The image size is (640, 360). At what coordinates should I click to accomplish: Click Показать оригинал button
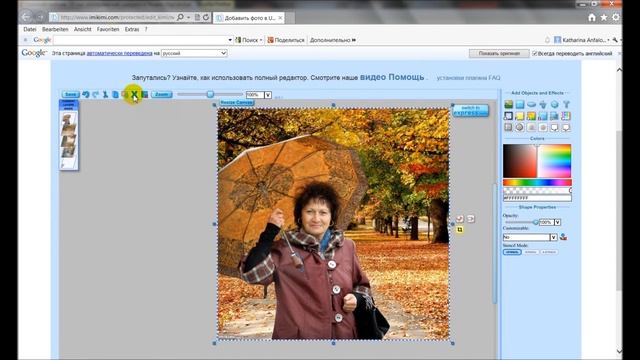[x=499, y=53]
